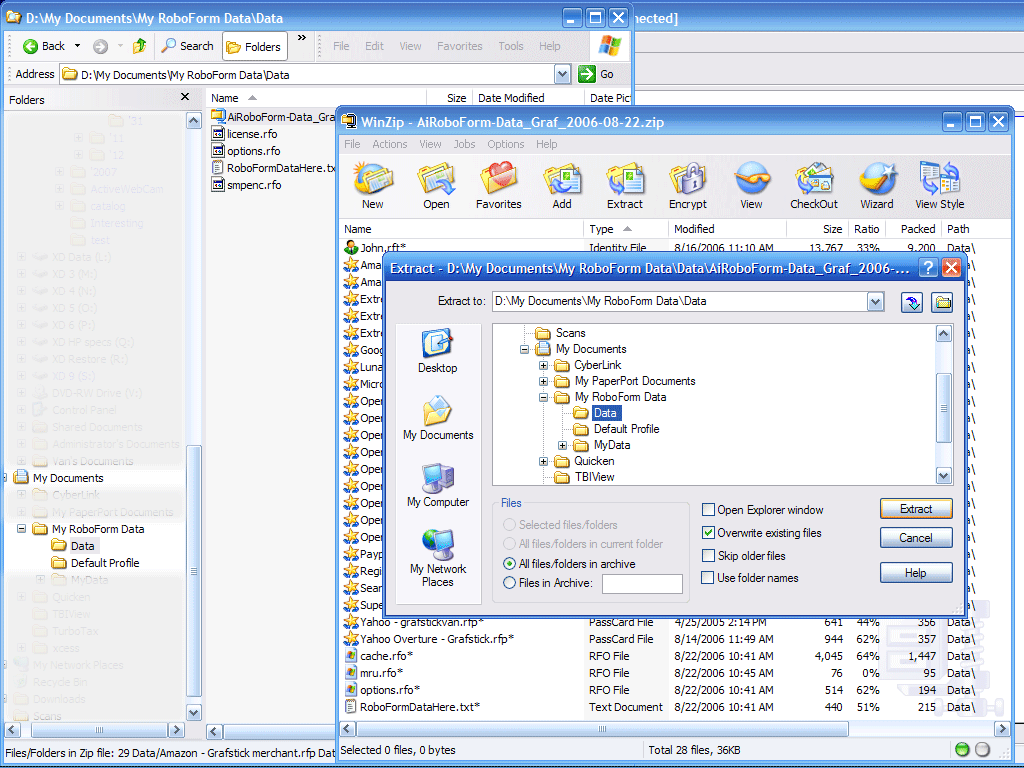Open the Extract to path dropdown
Viewport: 1024px width, 768px height.
point(876,302)
